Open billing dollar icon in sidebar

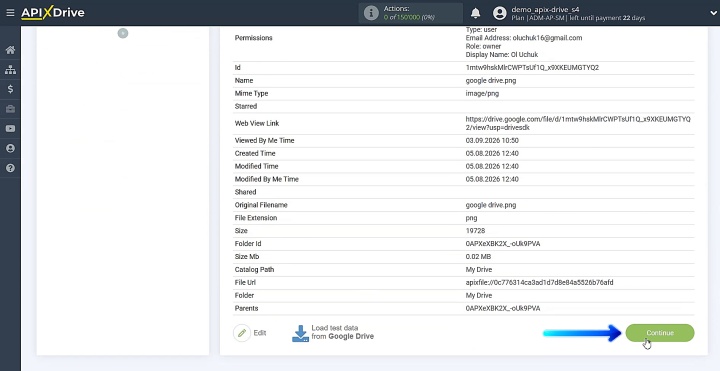pyautogui.click(x=10, y=89)
